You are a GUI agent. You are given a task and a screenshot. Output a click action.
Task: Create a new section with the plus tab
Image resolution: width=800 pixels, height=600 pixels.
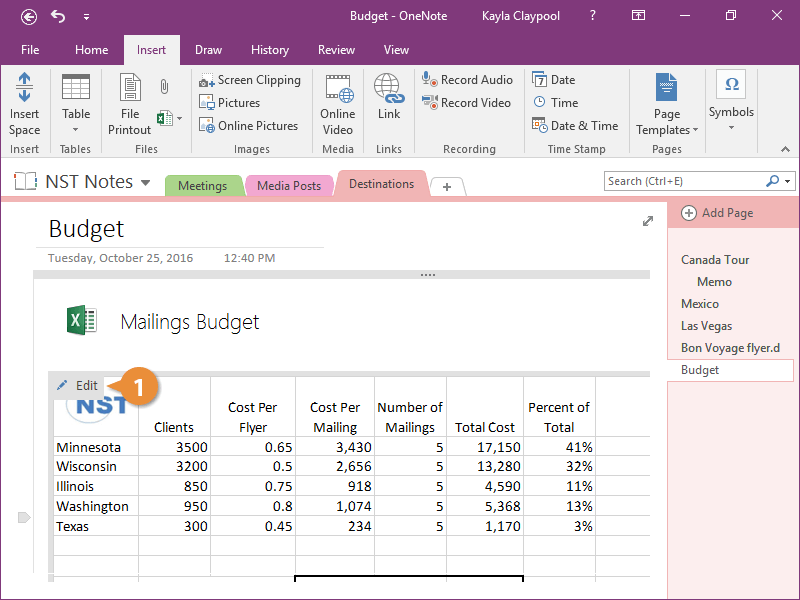[x=447, y=186]
